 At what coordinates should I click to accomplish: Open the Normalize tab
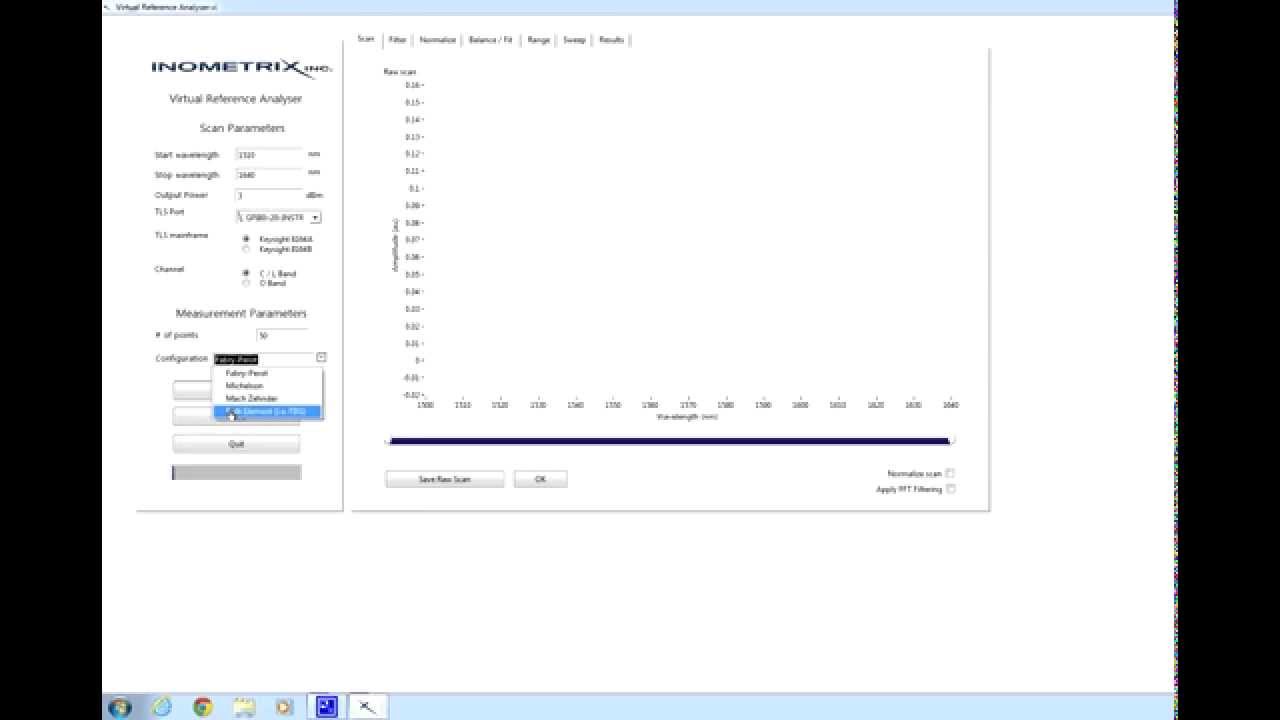437,40
